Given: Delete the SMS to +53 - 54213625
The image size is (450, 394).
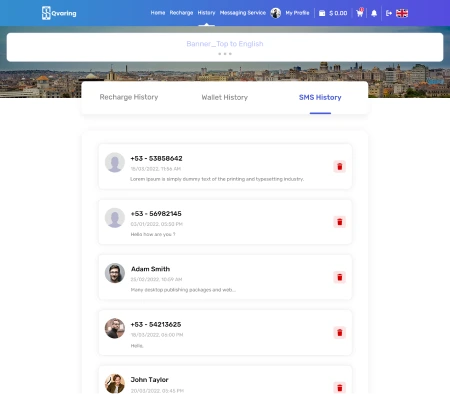Looking at the screenshot, I should [340, 332].
